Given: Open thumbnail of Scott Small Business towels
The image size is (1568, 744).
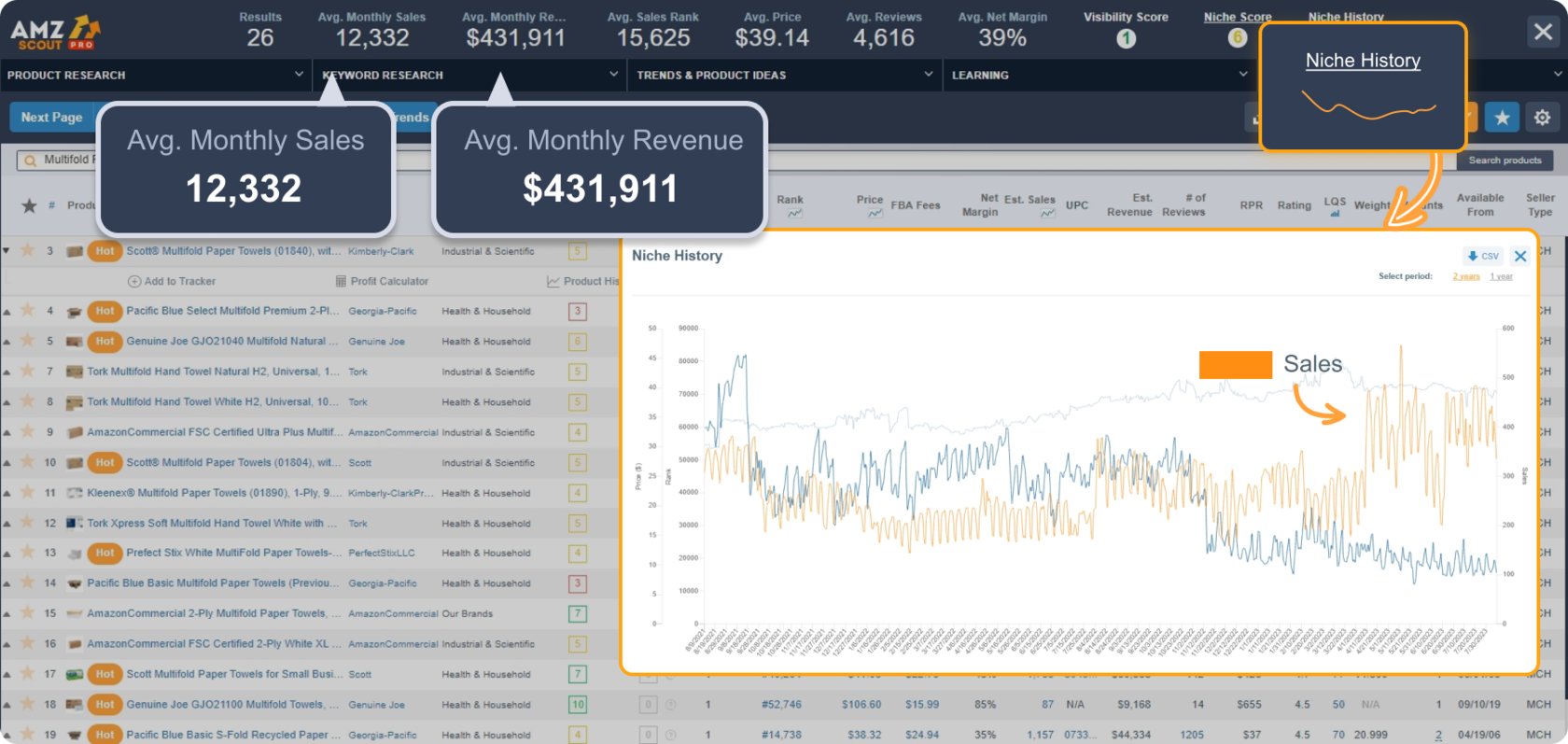Looking at the screenshot, I should (x=75, y=674).
